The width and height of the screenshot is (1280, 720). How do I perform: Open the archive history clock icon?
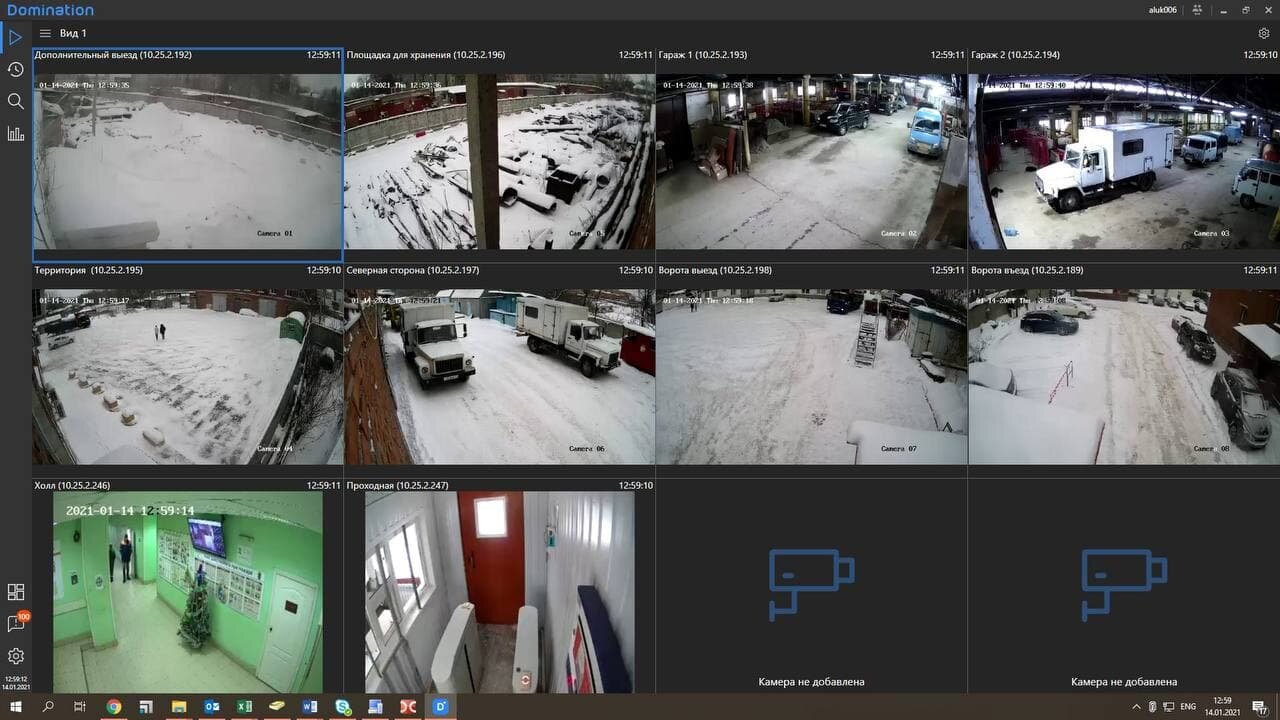(15, 69)
